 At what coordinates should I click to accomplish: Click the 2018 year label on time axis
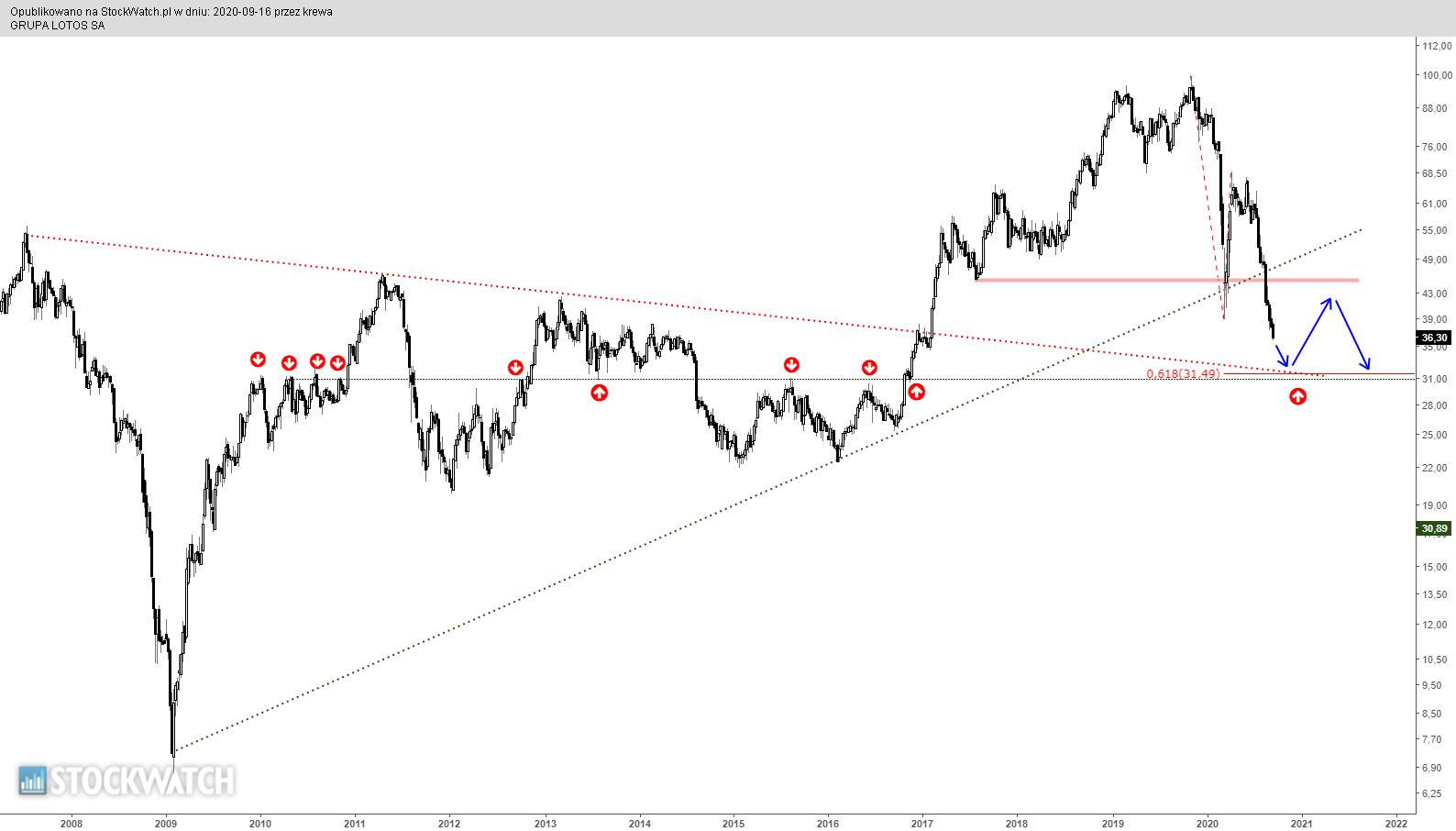[1017, 823]
